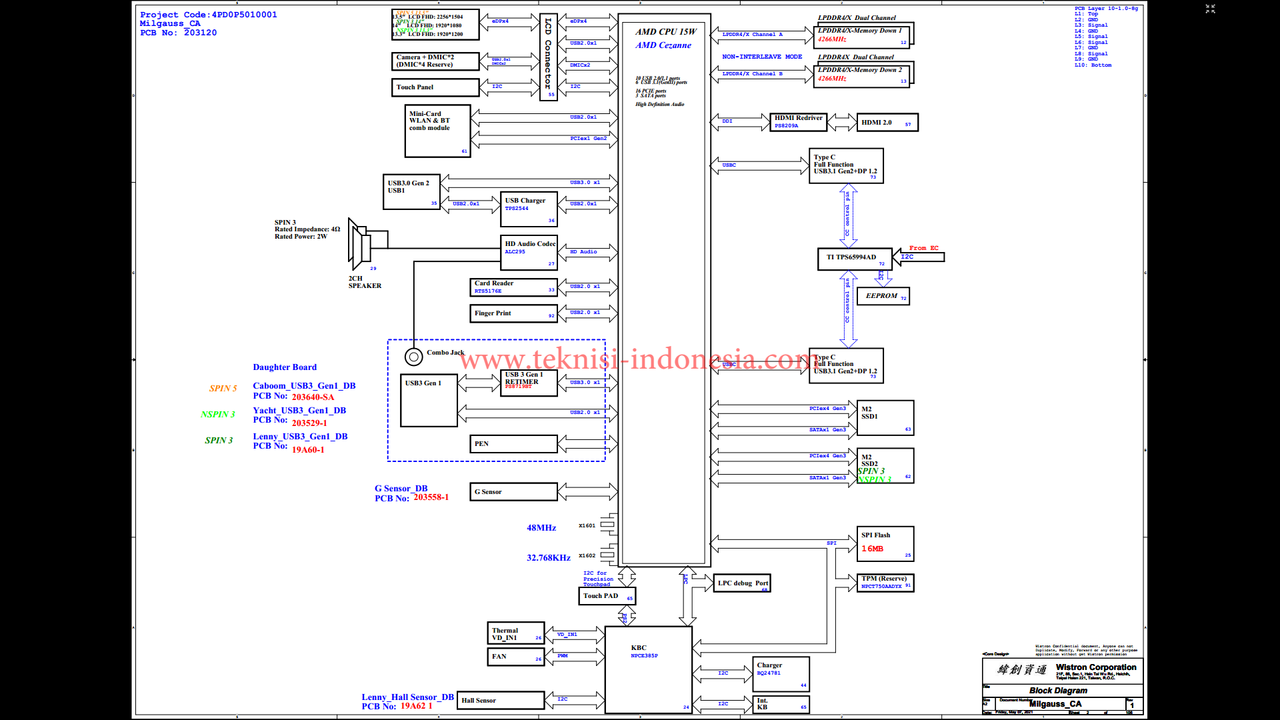Viewport: 1280px width, 720px height.
Task: Click the 'HD Audio Codec' block
Action: [529, 253]
